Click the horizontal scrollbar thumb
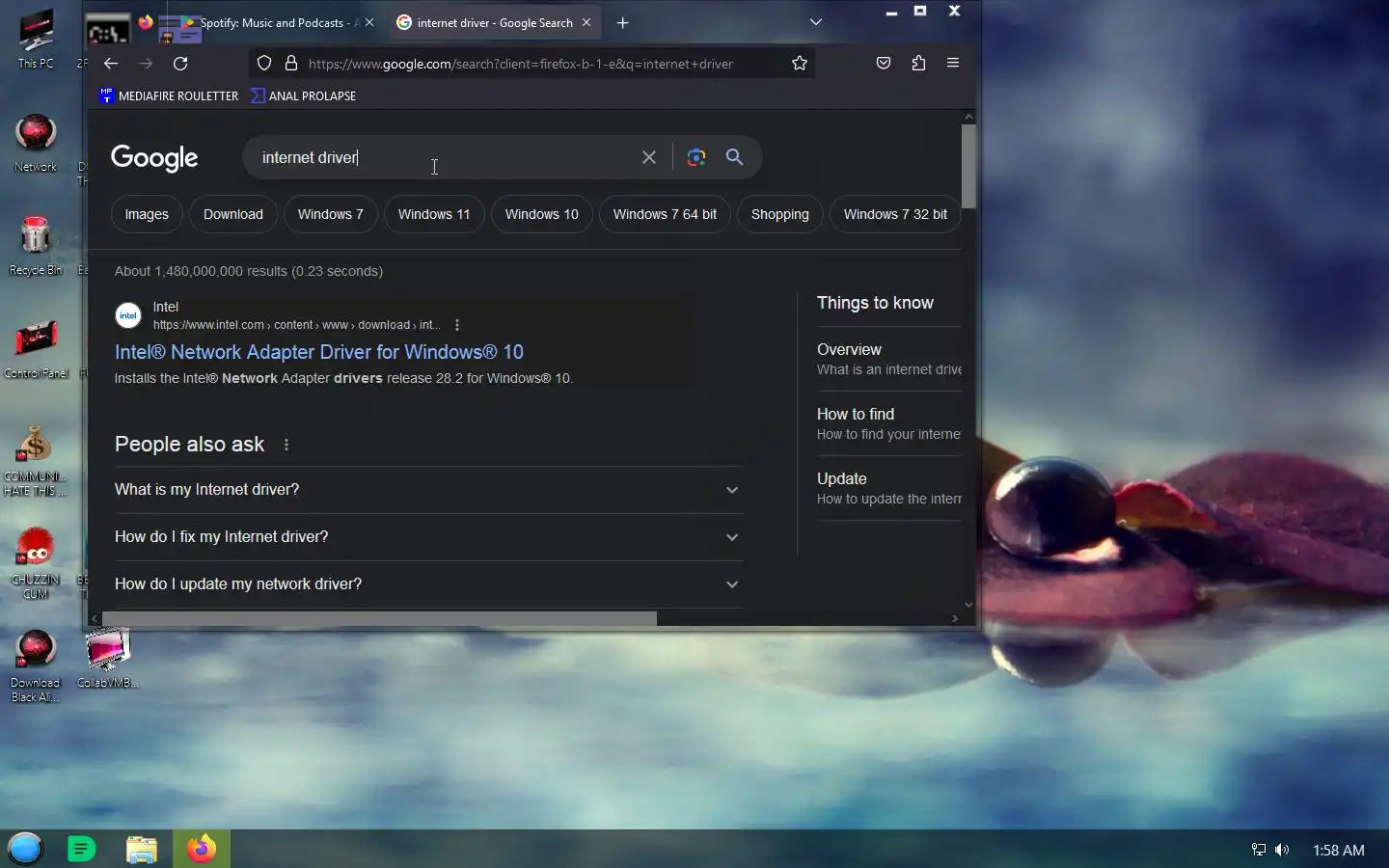The width and height of the screenshot is (1389, 868). 379,618
